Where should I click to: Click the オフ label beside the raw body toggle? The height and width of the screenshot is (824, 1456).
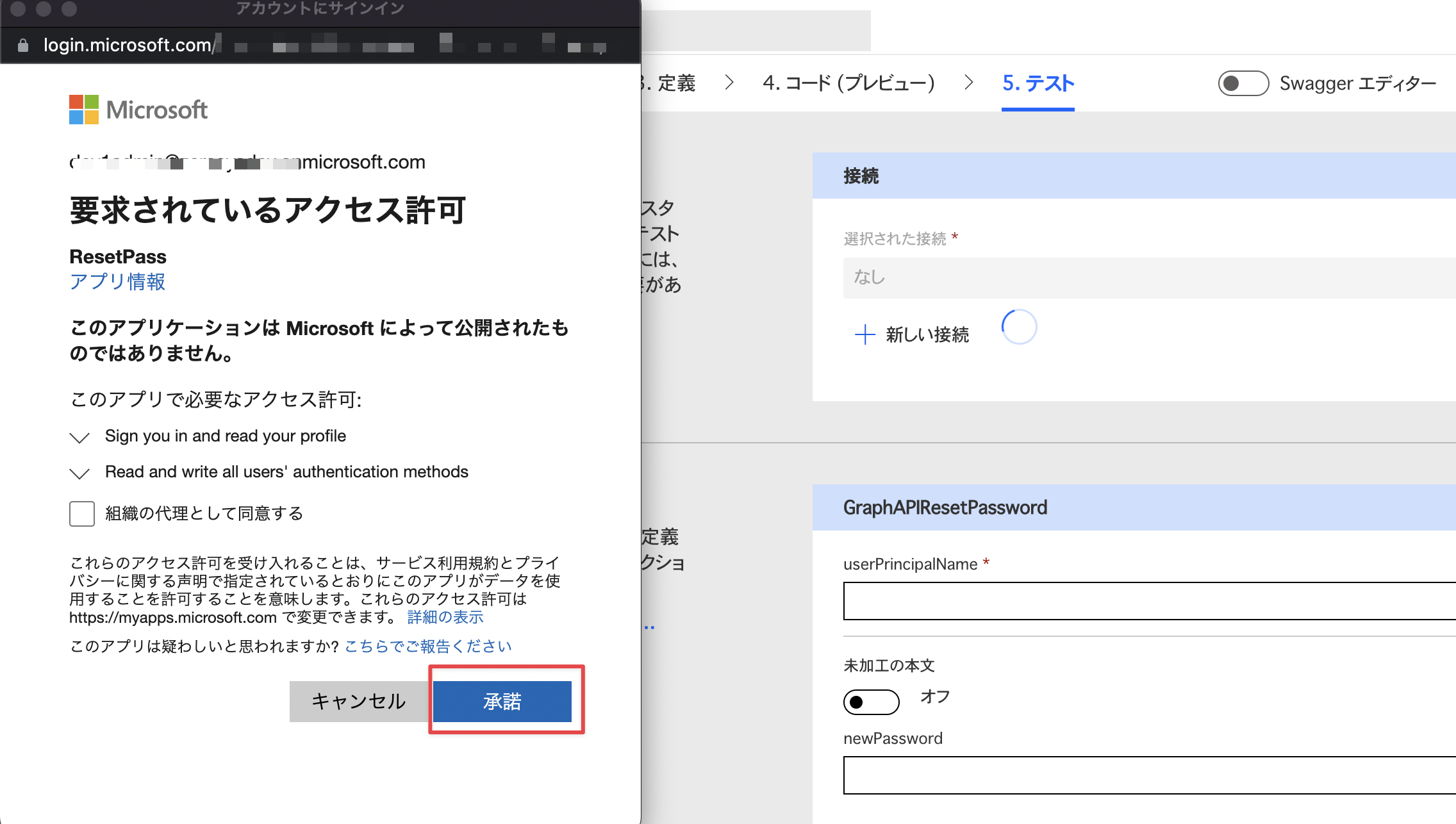click(x=935, y=696)
